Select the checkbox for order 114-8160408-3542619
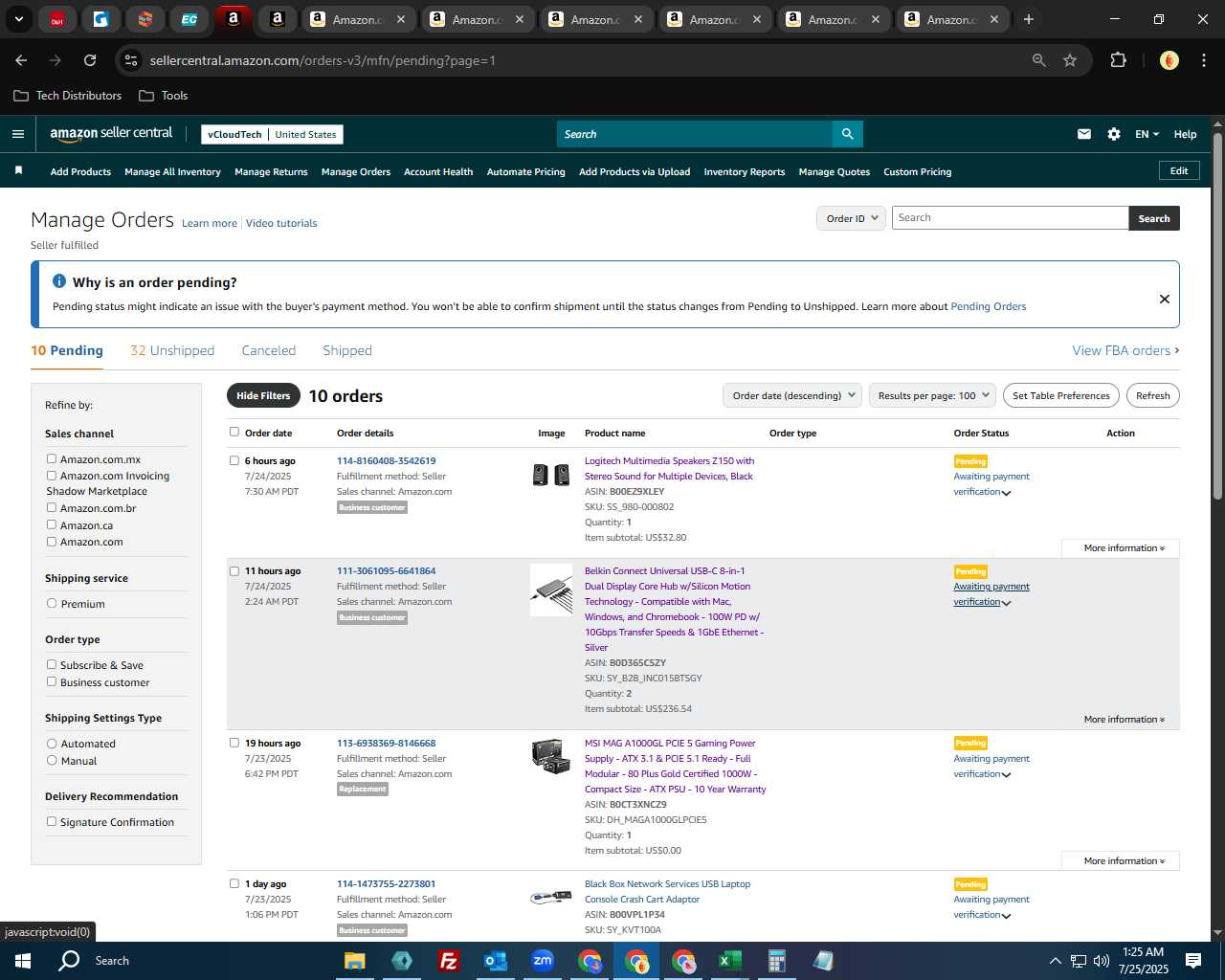1225x980 pixels. 234,460
